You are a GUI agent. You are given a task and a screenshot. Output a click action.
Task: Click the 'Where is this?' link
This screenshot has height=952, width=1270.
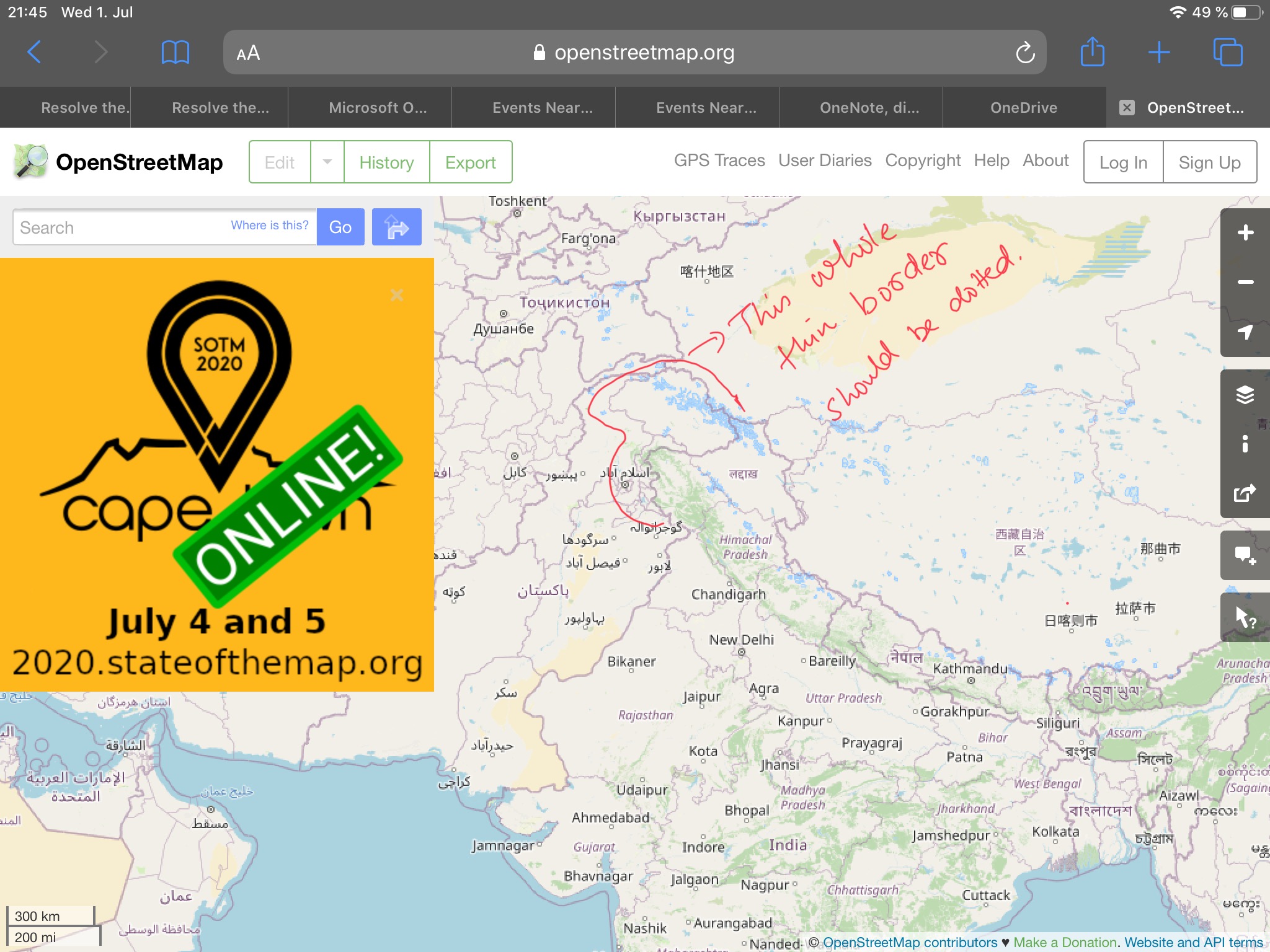(270, 225)
